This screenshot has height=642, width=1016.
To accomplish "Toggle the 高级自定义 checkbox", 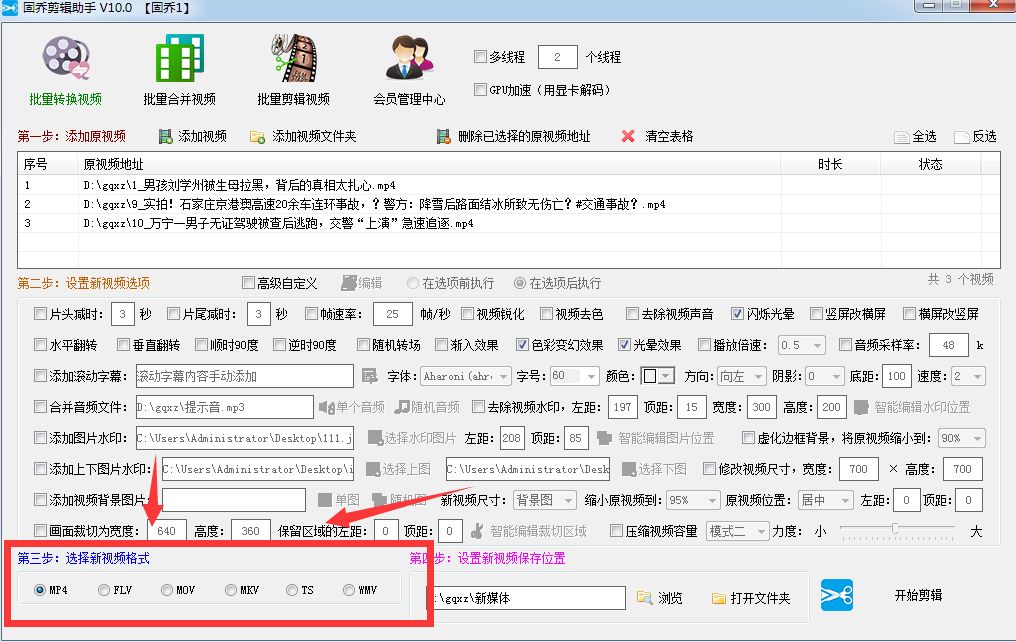I will pos(248,282).
